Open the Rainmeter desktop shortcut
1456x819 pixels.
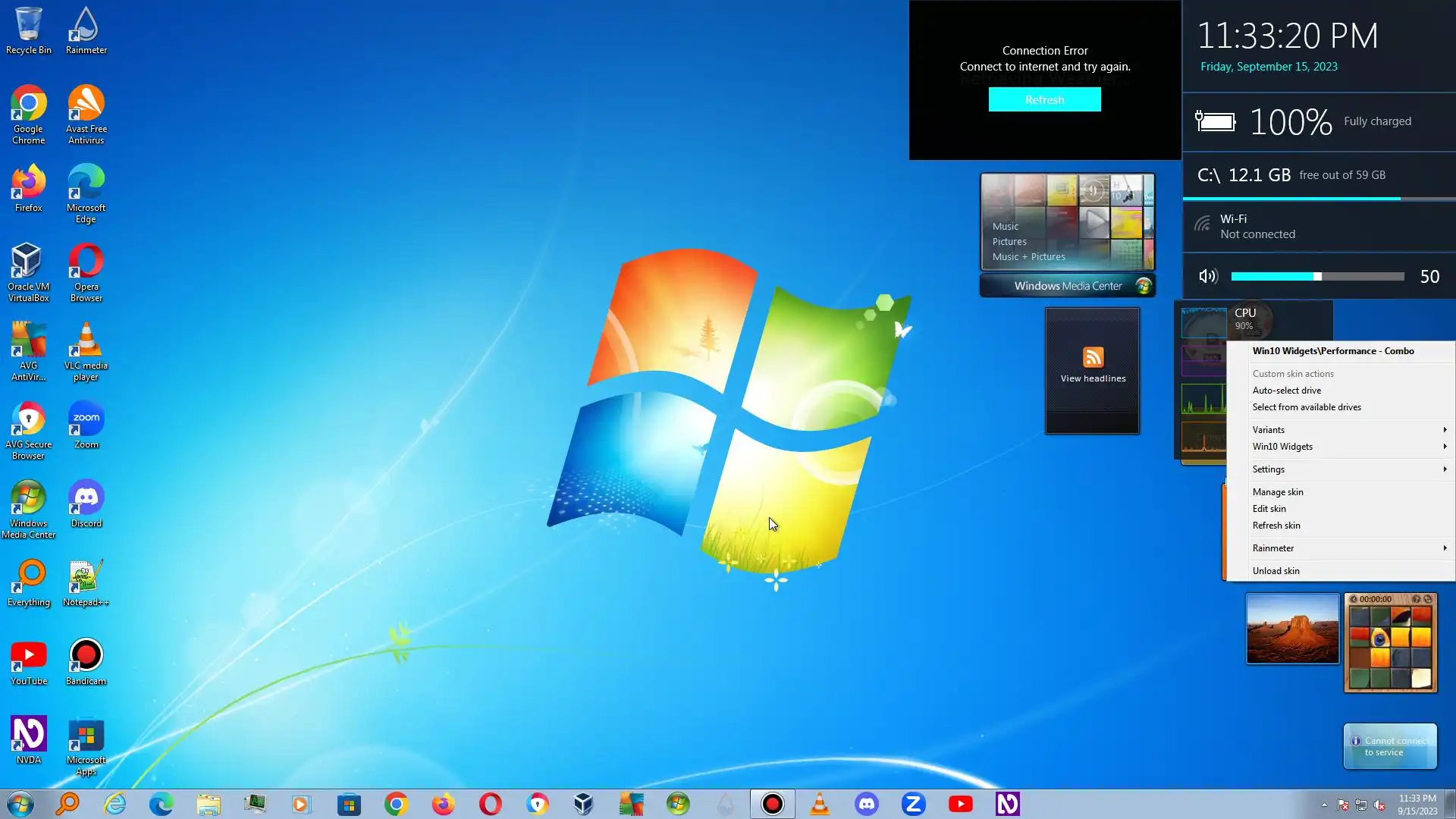click(x=86, y=30)
